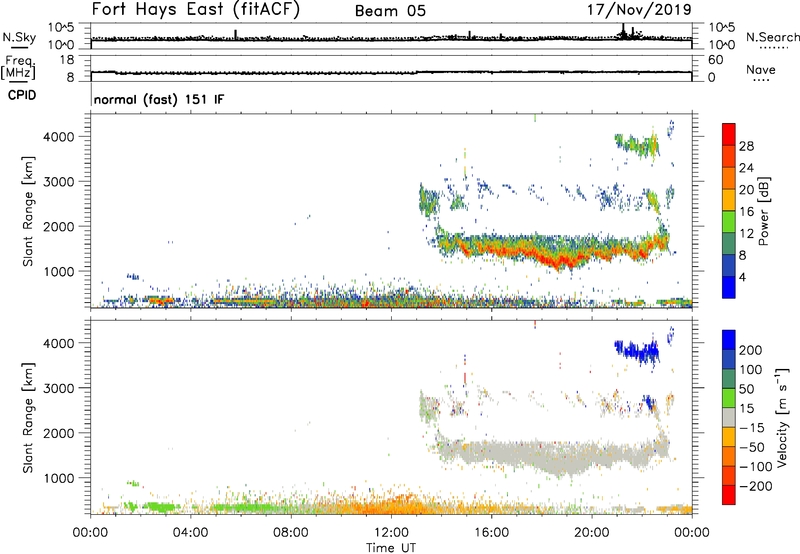800x554 pixels.
Task: Click the '60' Nave axis value
Action: pyautogui.click(x=716, y=60)
